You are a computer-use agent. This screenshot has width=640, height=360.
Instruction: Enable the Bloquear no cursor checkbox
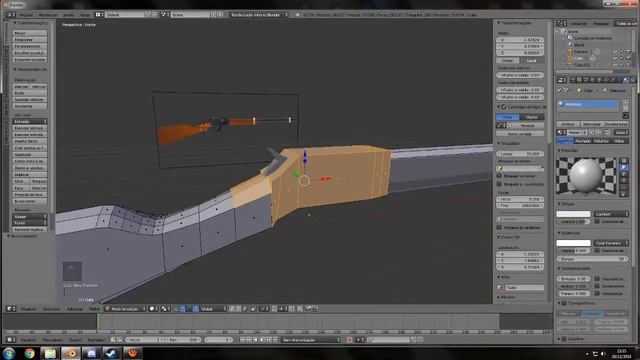(x=499, y=176)
